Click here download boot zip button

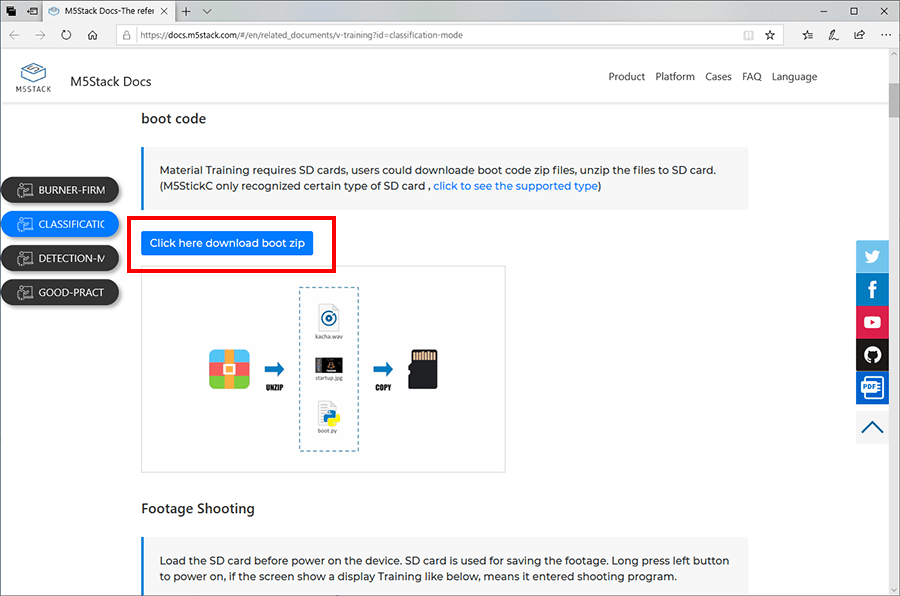227,243
